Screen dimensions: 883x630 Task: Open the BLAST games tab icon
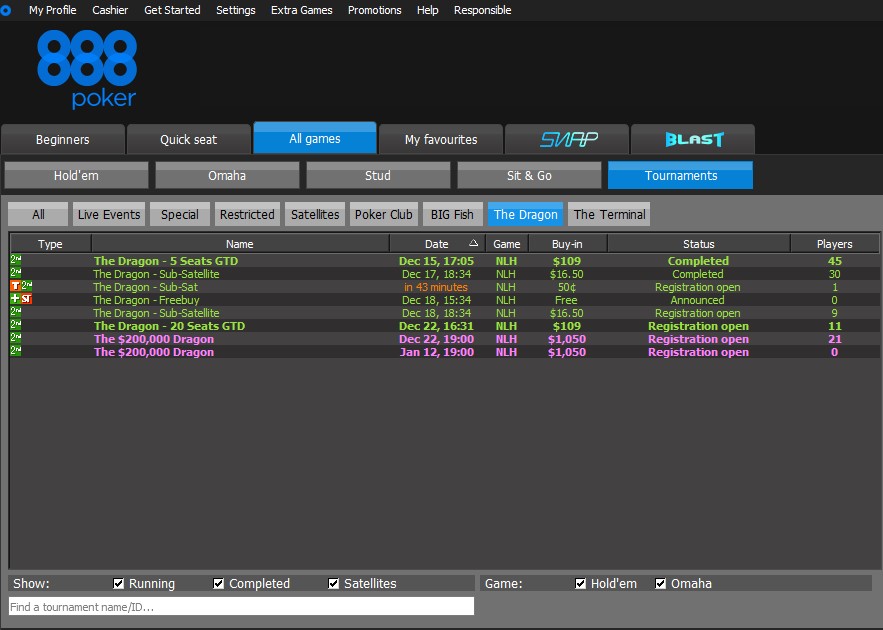coord(692,138)
